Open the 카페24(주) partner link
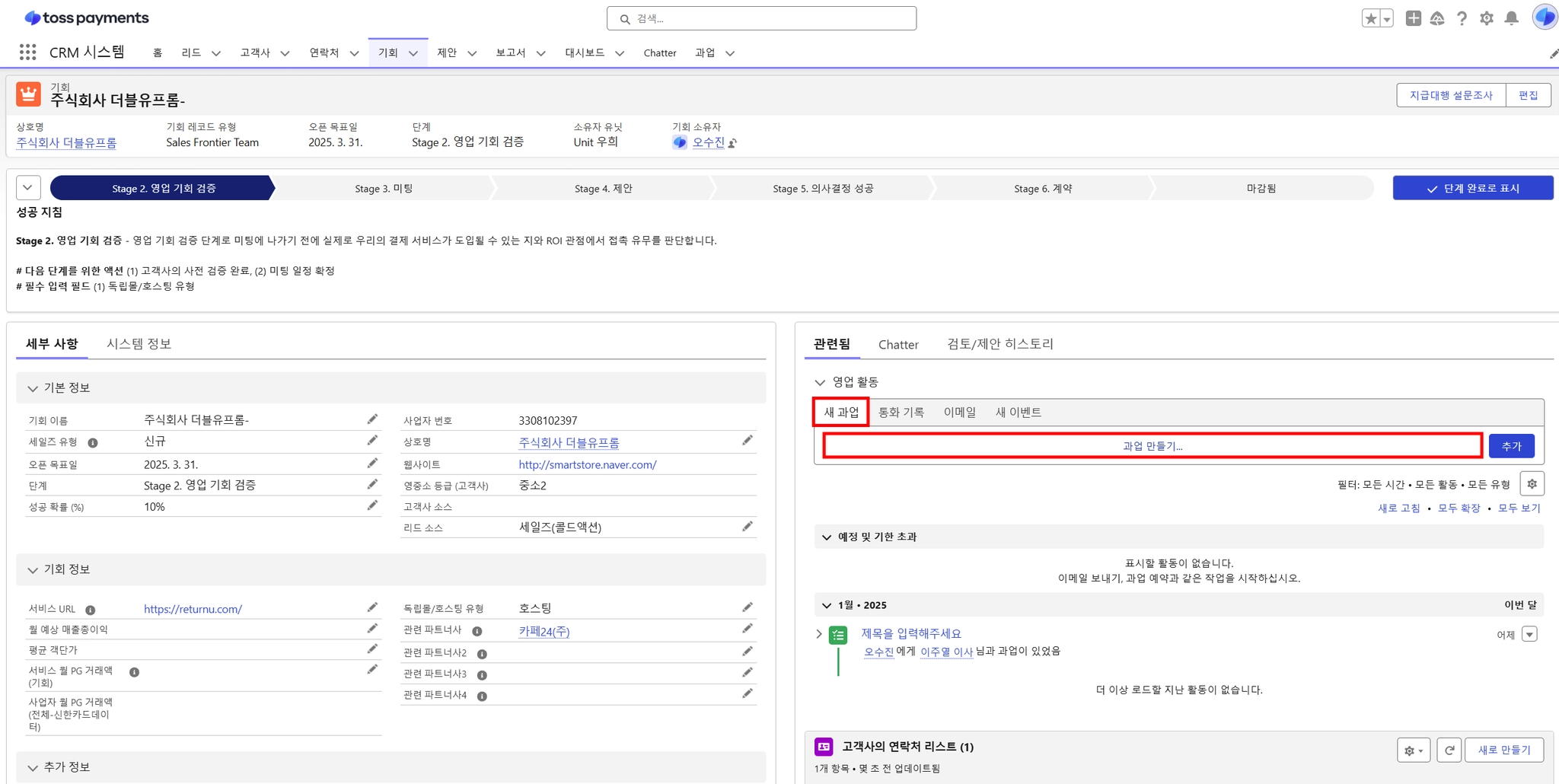The width and height of the screenshot is (1559, 784). (x=544, y=632)
